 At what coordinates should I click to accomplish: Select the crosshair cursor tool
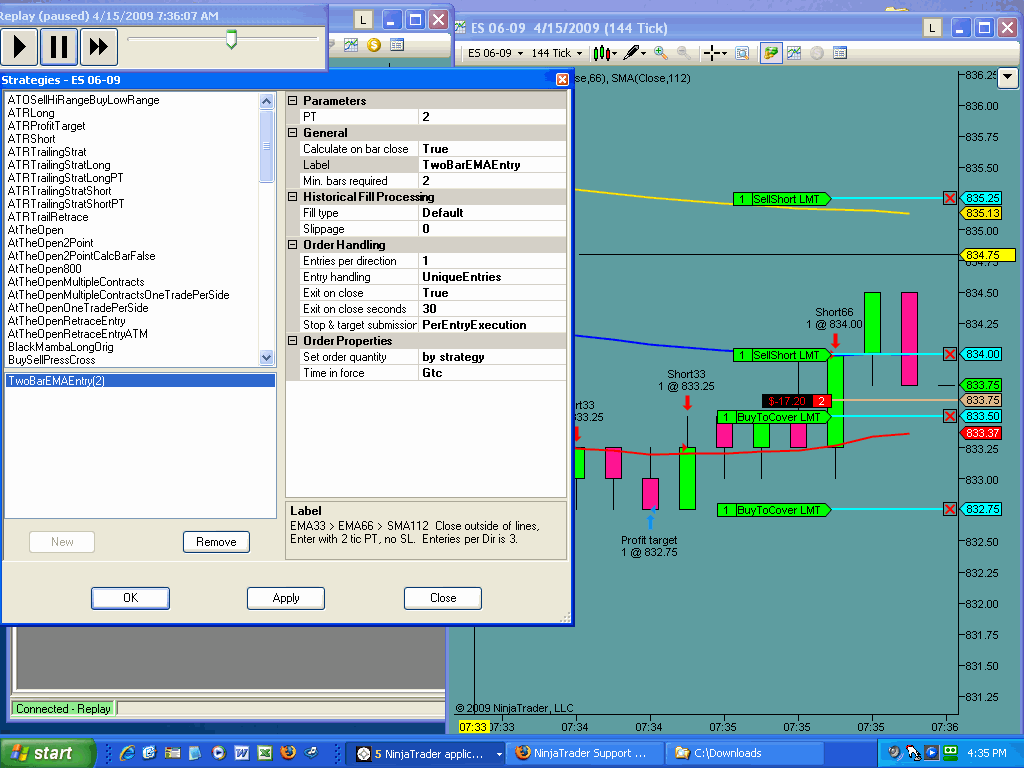pos(714,54)
